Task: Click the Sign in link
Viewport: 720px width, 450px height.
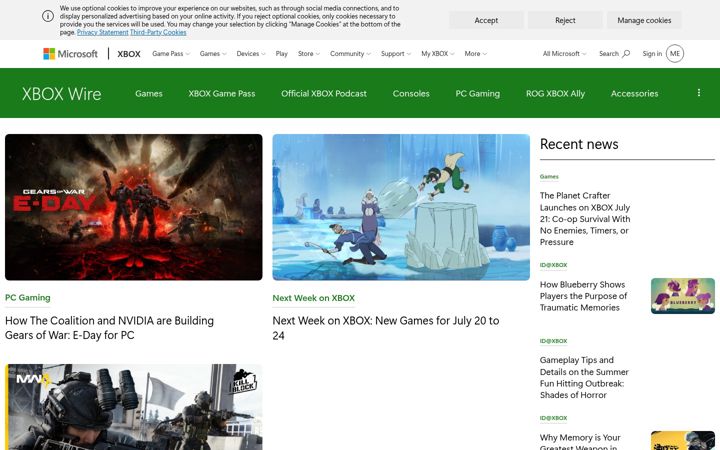Action: click(652, 54)
